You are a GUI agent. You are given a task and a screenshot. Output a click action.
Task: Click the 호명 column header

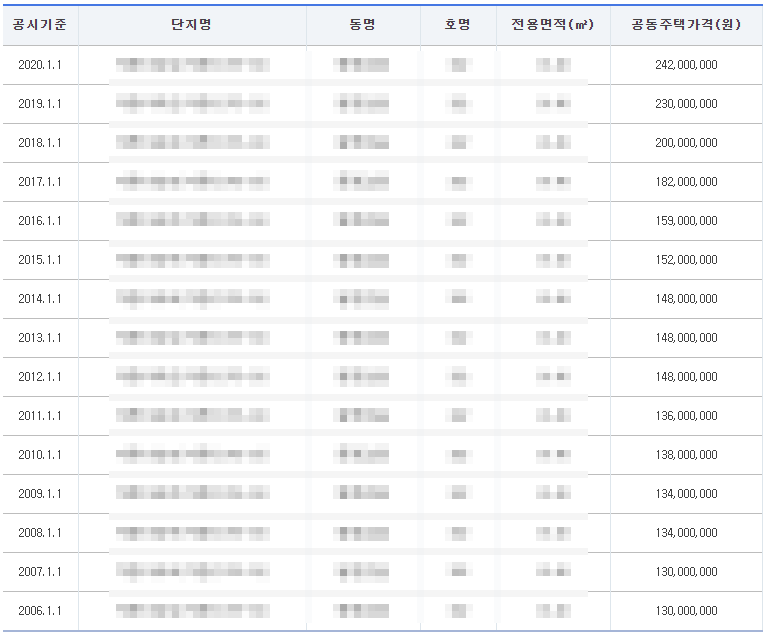pyautogui.click(x=457, y=25)
